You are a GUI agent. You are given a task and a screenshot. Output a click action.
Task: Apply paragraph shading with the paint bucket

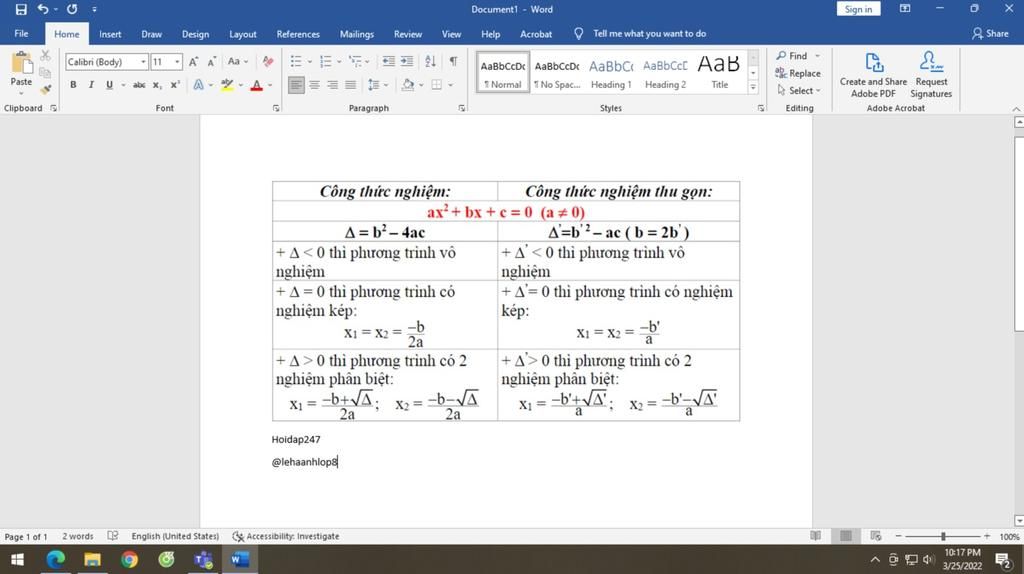point(408,85)
